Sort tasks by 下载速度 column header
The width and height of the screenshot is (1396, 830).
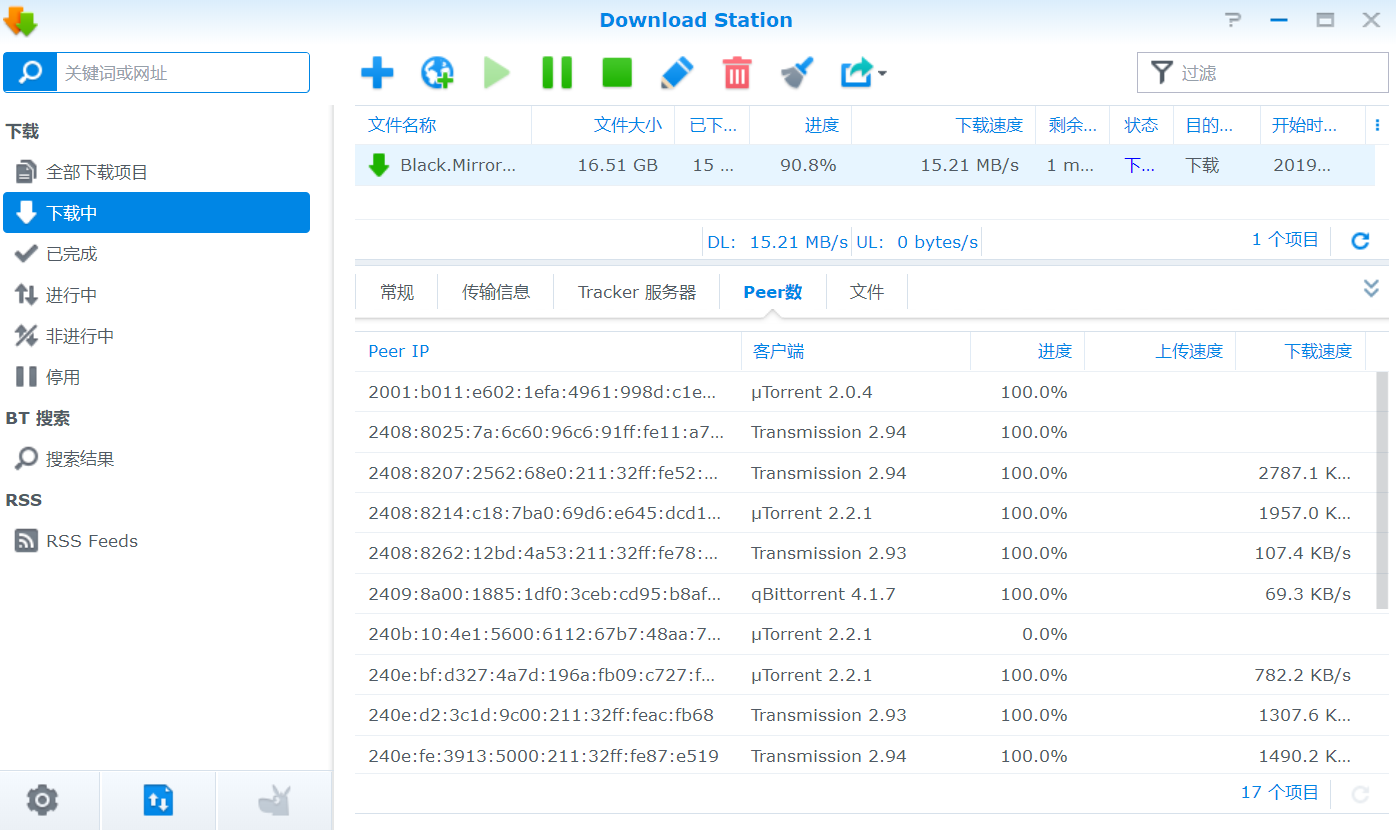(x=943, y=125)
